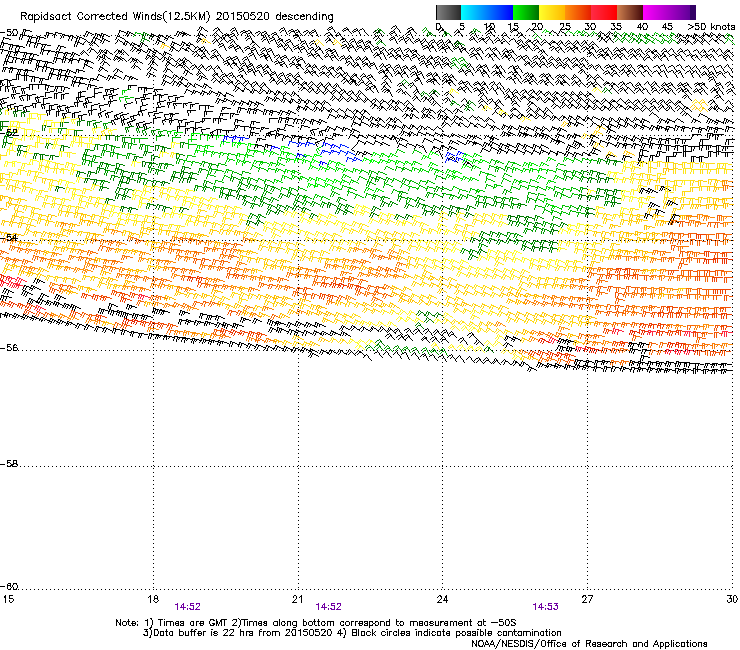Click the legend tick label 20
The height and width of the screenshot is (650, 740).
click(x=538, y=27)
